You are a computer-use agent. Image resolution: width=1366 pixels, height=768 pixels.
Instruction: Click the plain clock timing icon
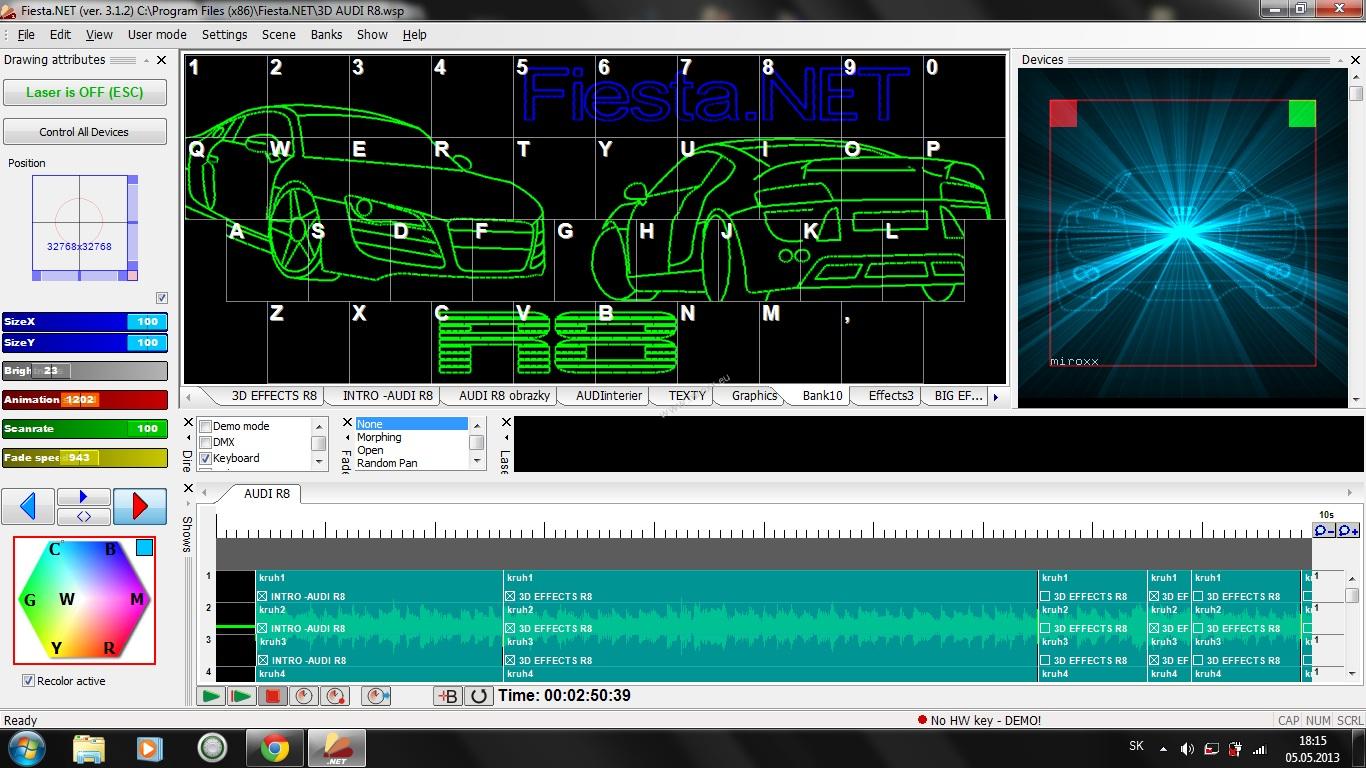[x=304, y=696]
